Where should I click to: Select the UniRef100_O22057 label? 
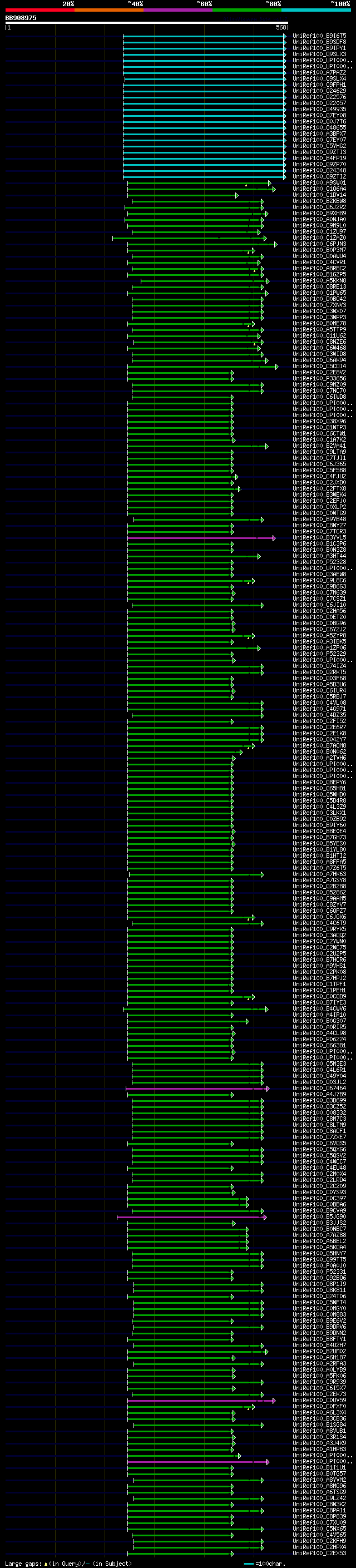pos(319,103)
